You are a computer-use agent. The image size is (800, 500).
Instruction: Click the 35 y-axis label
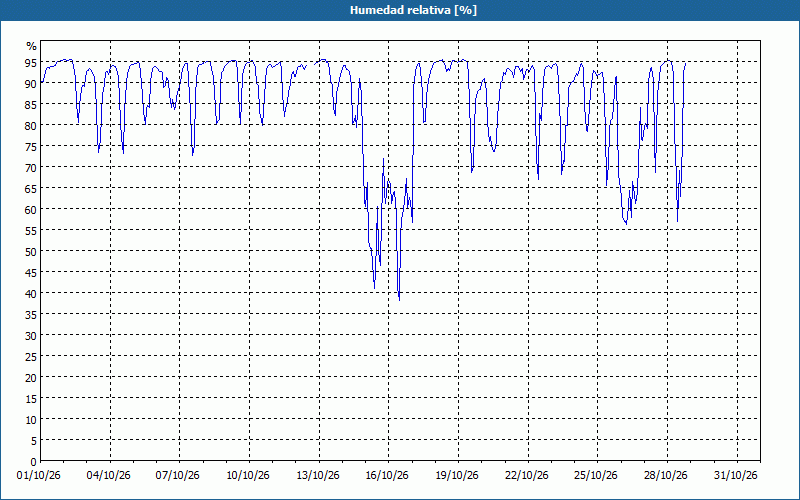point(31,314)
